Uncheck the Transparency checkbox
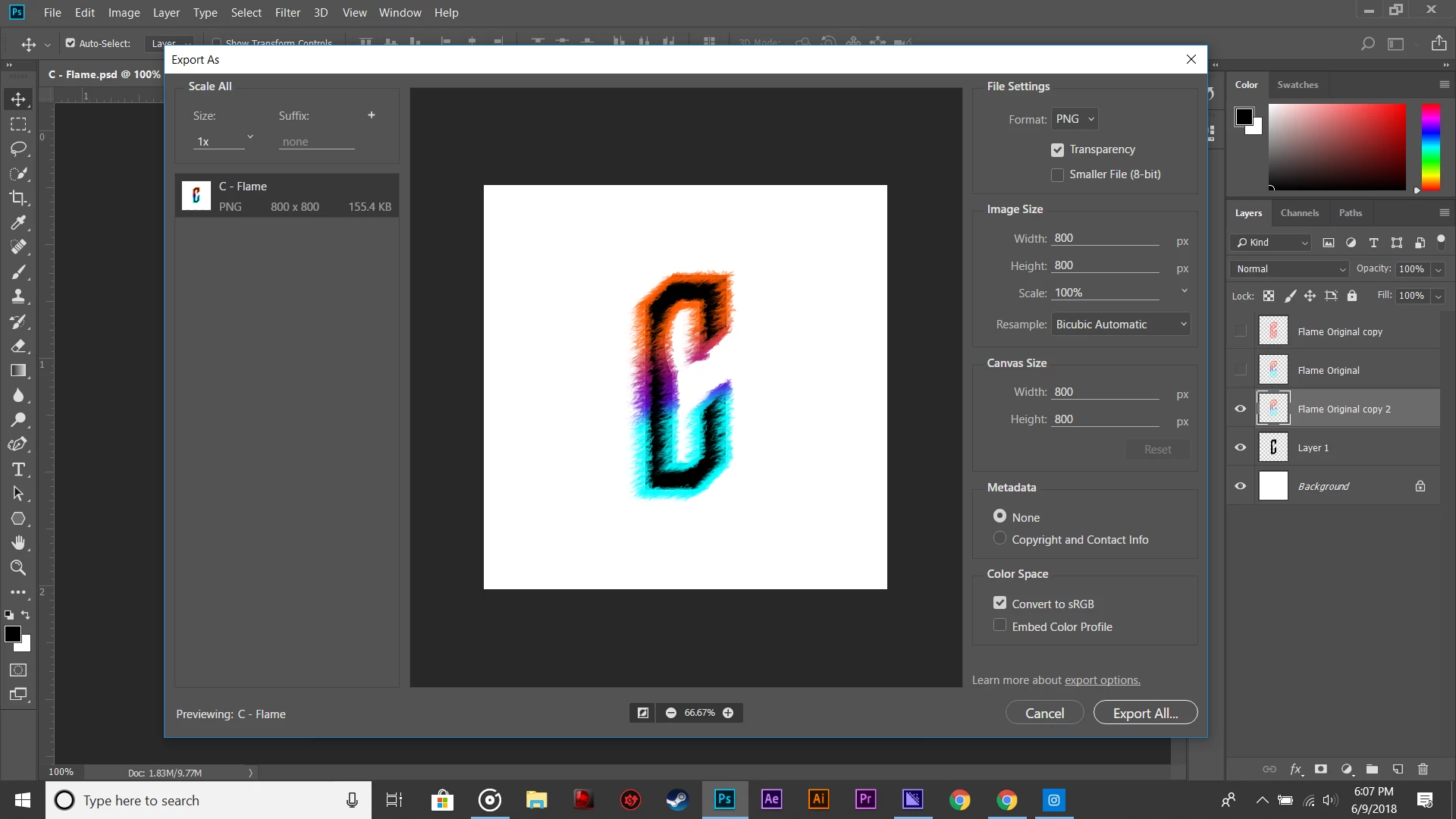 (x=1057, y=150)
